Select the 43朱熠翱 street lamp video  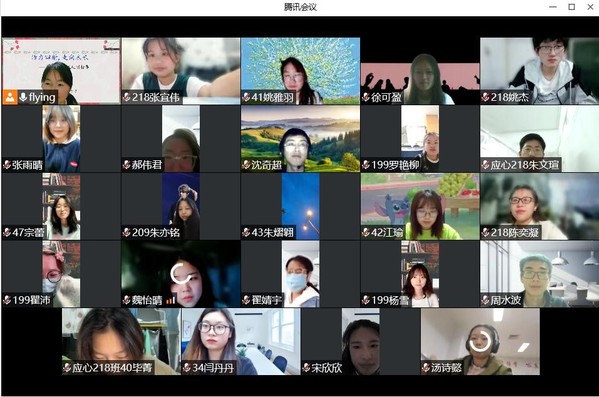pyautogui.click(x=300, y=206)
